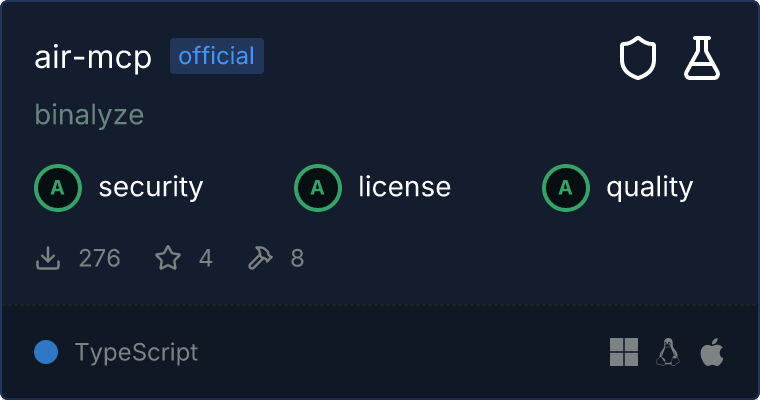Click the quality grade A badge
Image resolution: width=760 pixels, height=400 pixels.
coord(566,188)
